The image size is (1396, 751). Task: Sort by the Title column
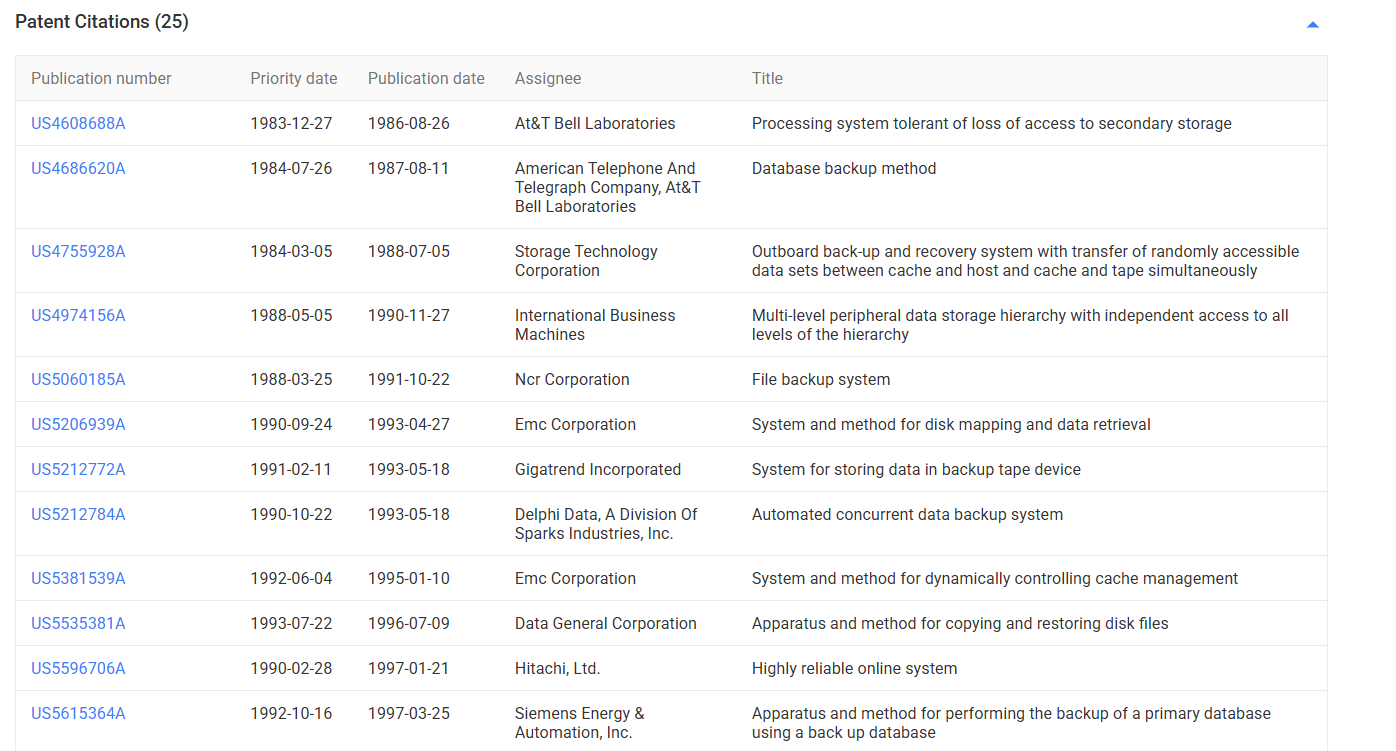point(767,78)
